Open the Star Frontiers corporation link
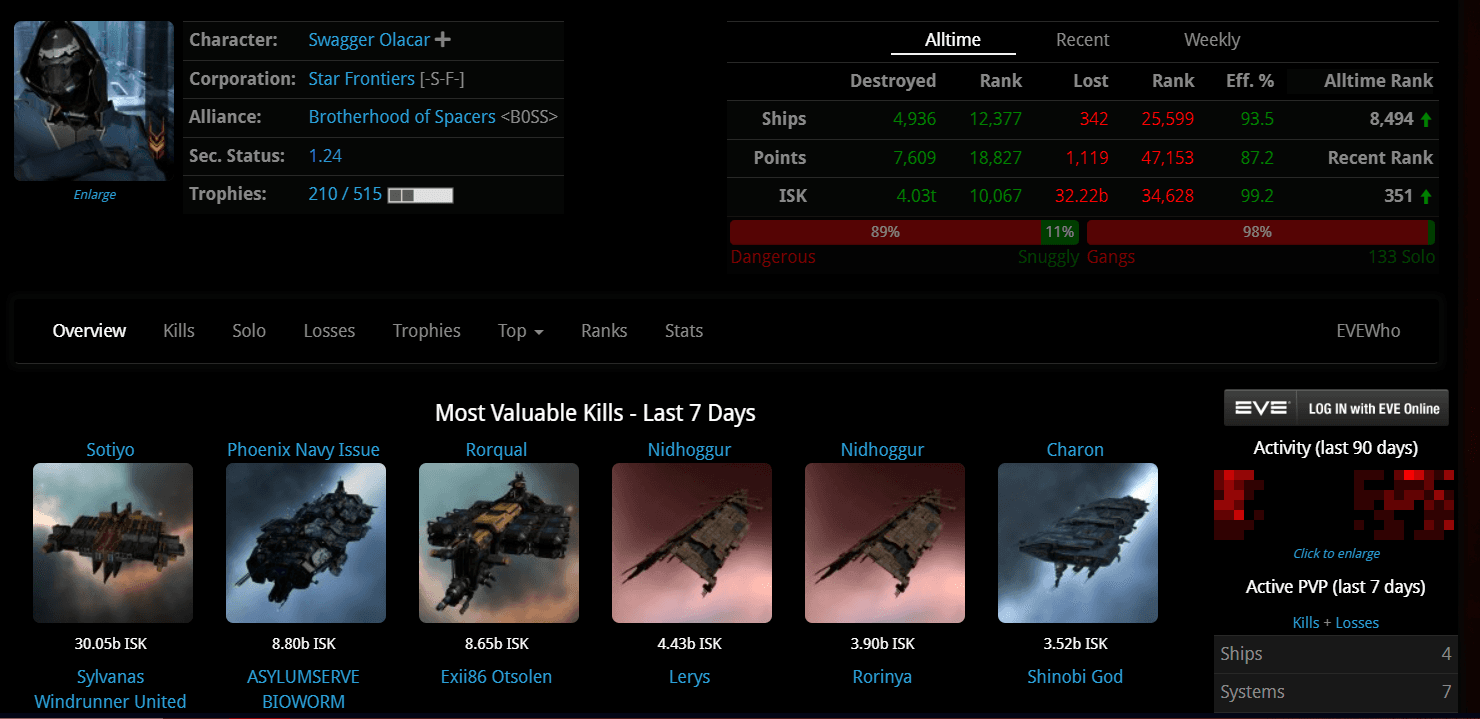This screenshot has height=719, width=1480. click(361, 79)
